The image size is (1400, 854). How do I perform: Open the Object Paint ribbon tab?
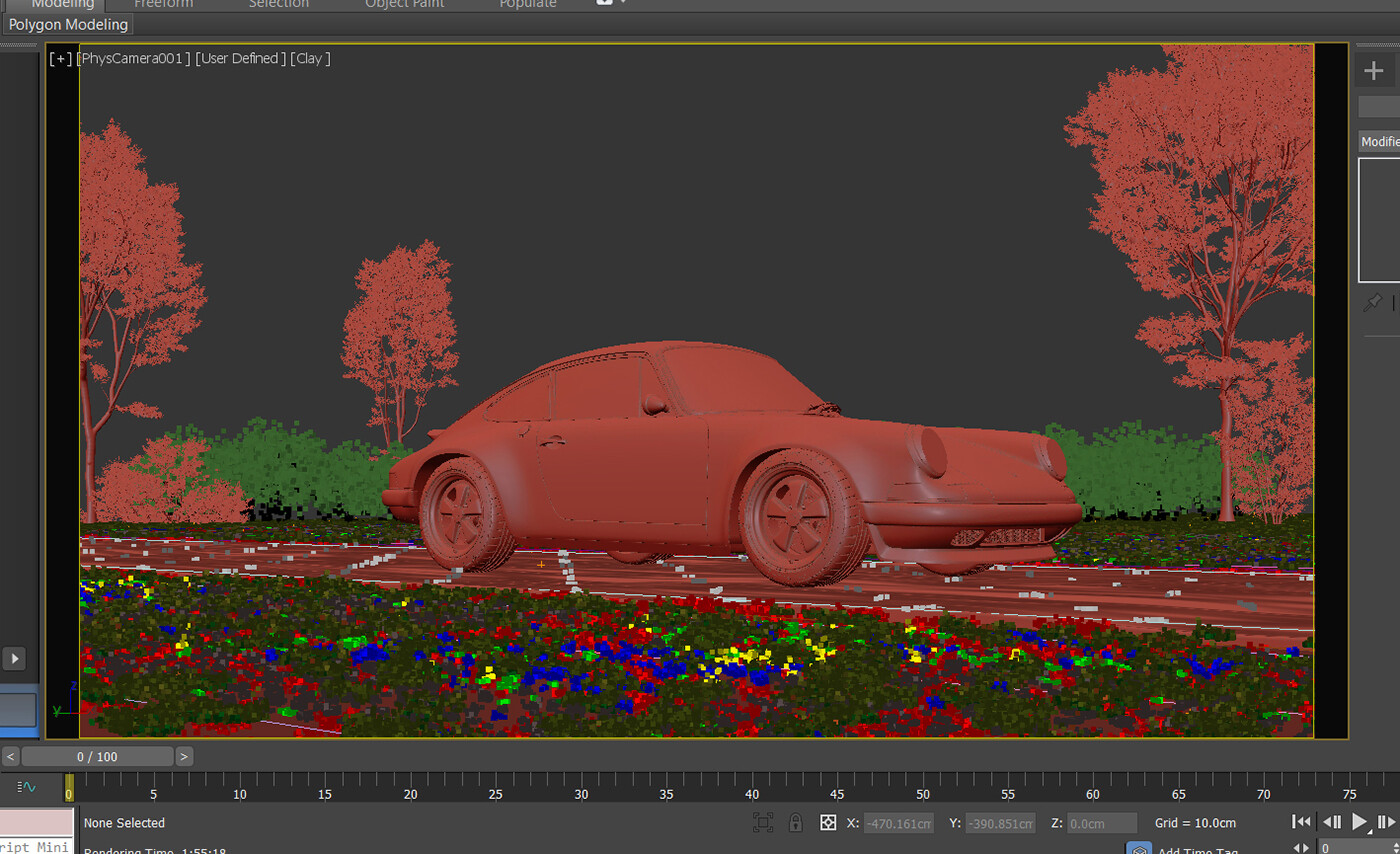pyautogui.click(x=404, y=5)
